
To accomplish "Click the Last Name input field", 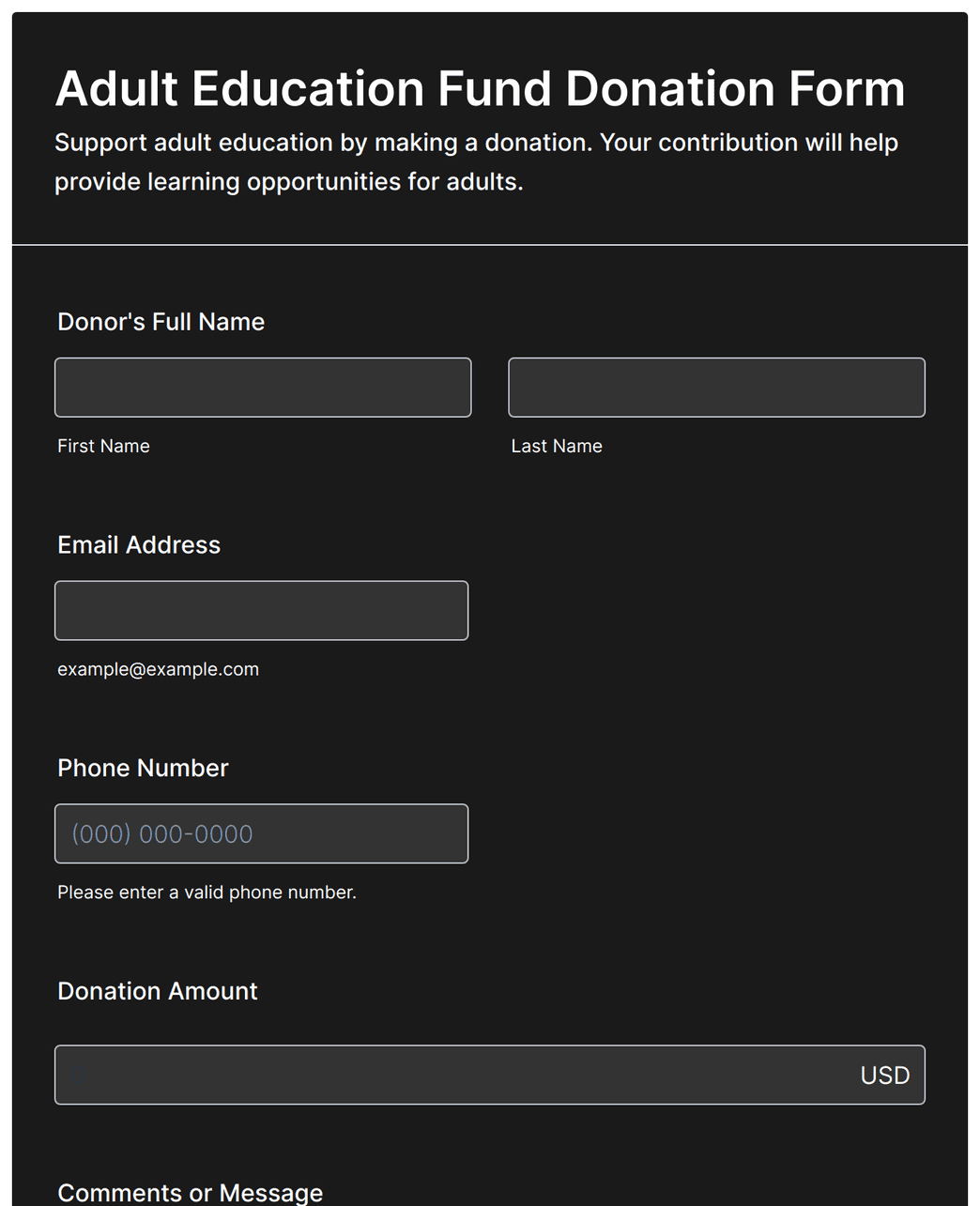I will 716,387.
